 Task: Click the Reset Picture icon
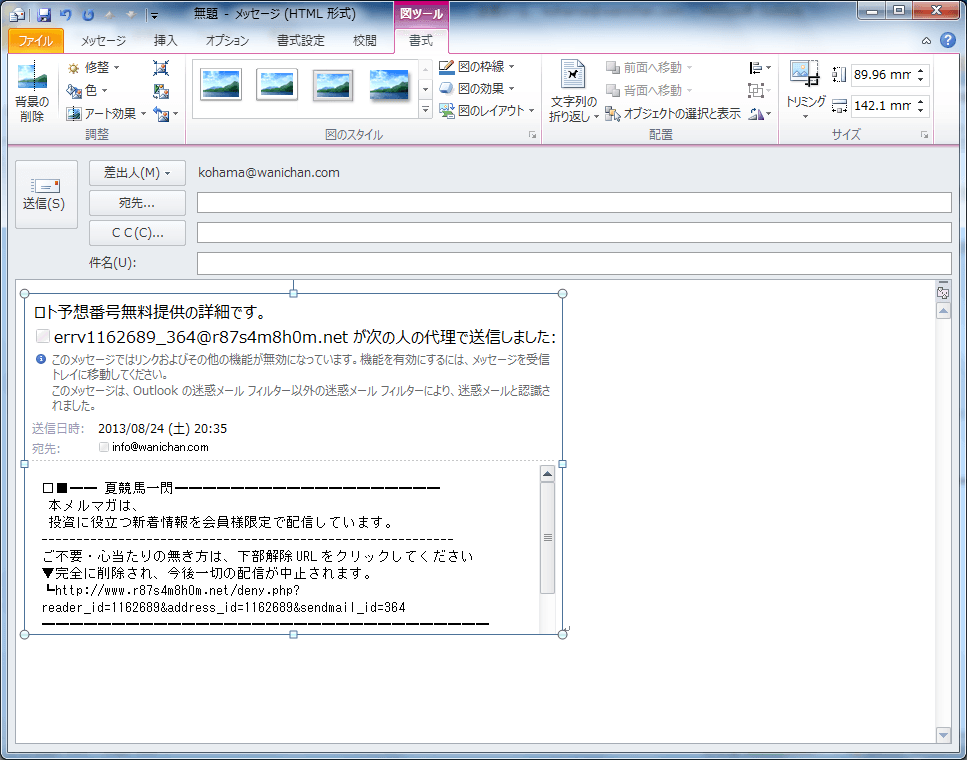click(x=162, y=114)
